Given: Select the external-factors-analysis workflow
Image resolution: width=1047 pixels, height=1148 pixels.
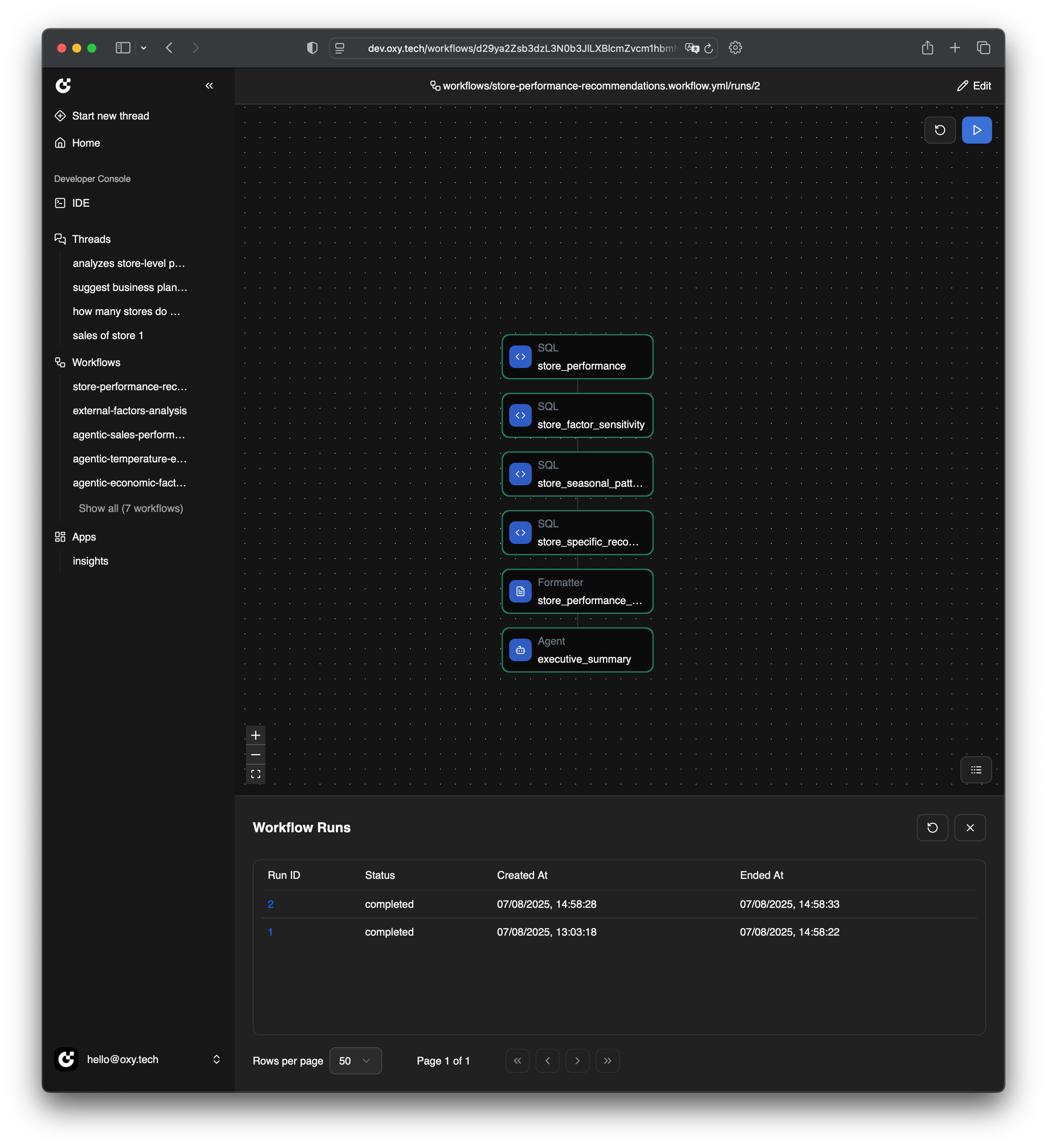Looking at the screenshot, I should tap(129, 410).
